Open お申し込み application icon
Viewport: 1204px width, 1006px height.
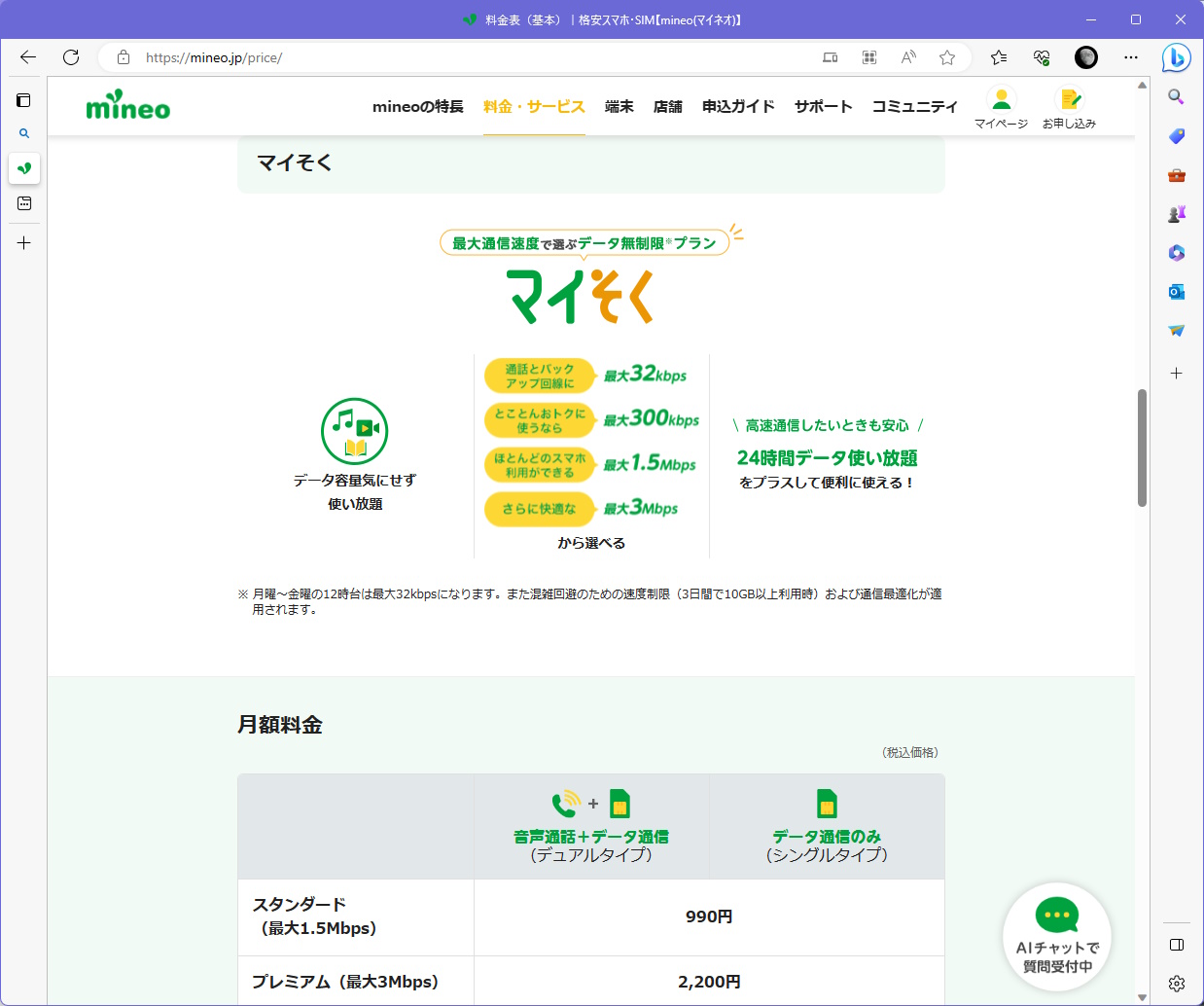(1069, 107)
